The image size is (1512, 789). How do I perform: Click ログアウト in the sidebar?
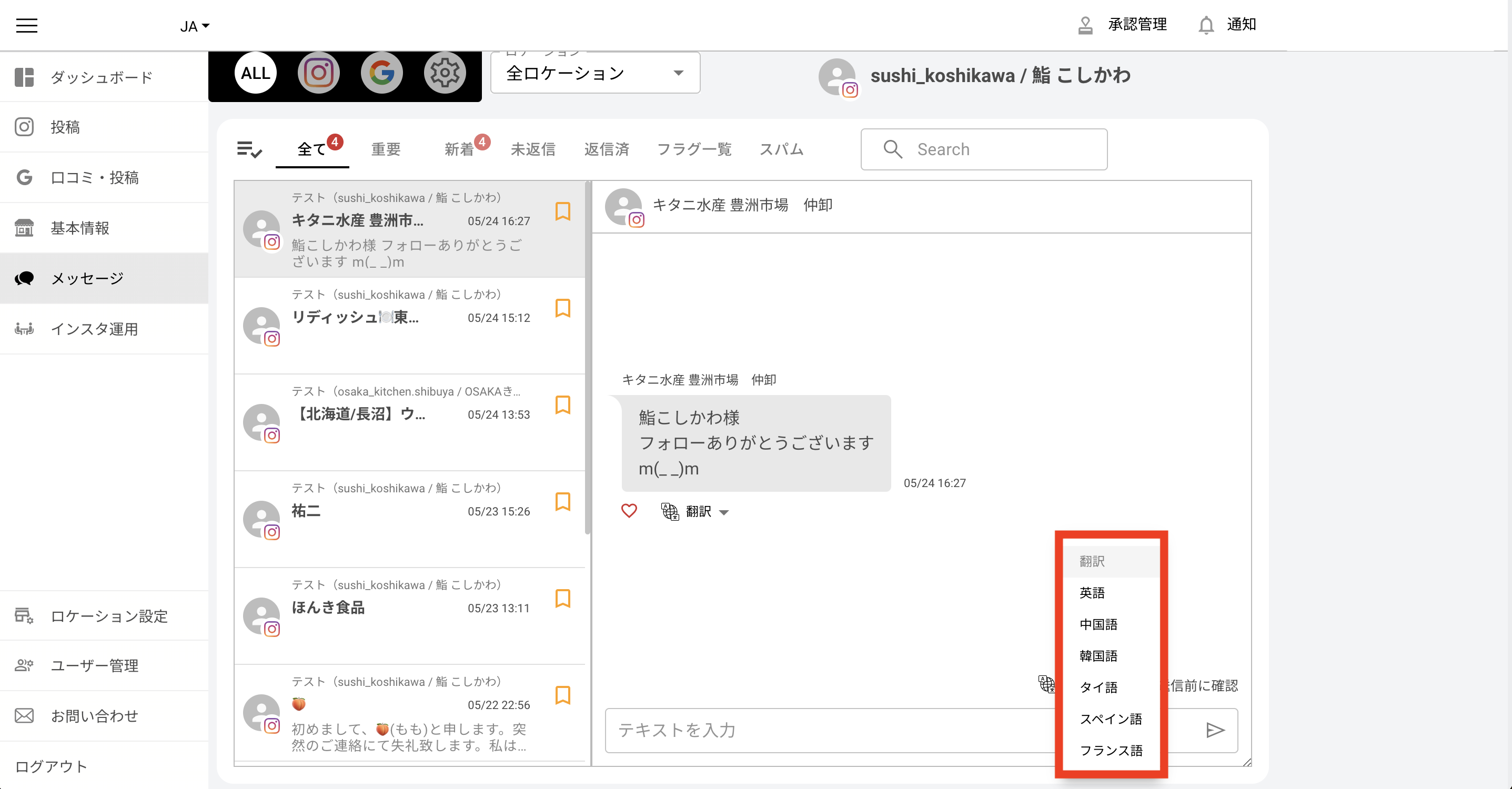[x=51, y=766]
